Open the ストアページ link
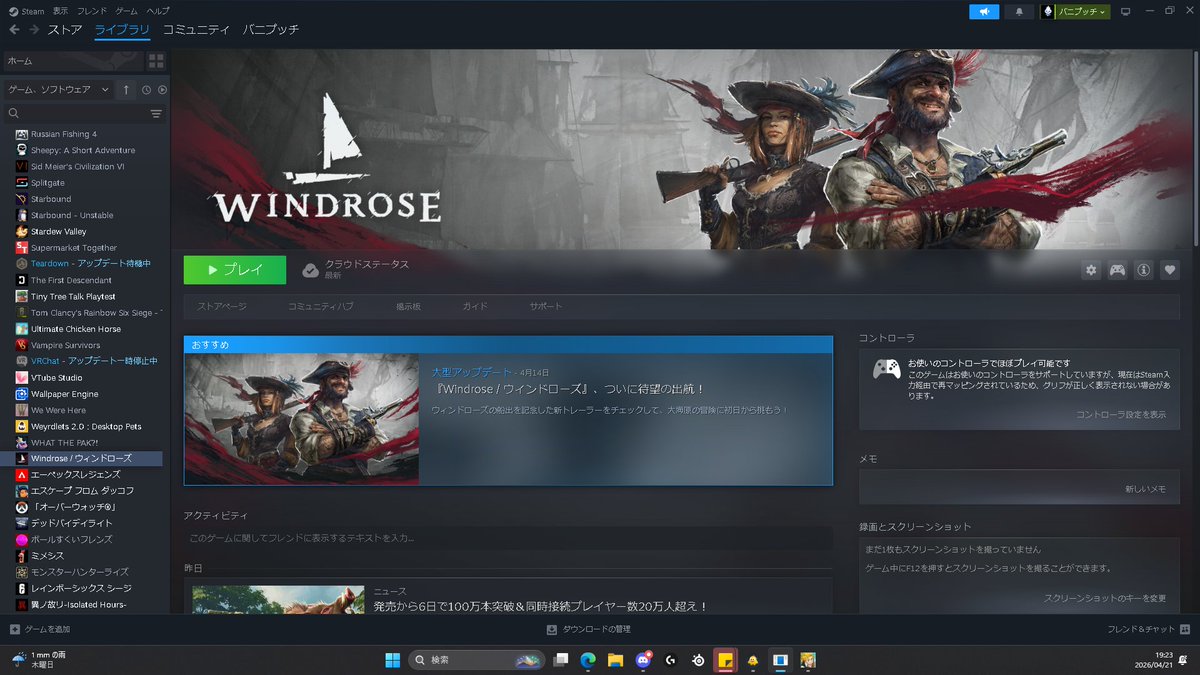This screenshot has height=675, width=1200. [222, 306]
